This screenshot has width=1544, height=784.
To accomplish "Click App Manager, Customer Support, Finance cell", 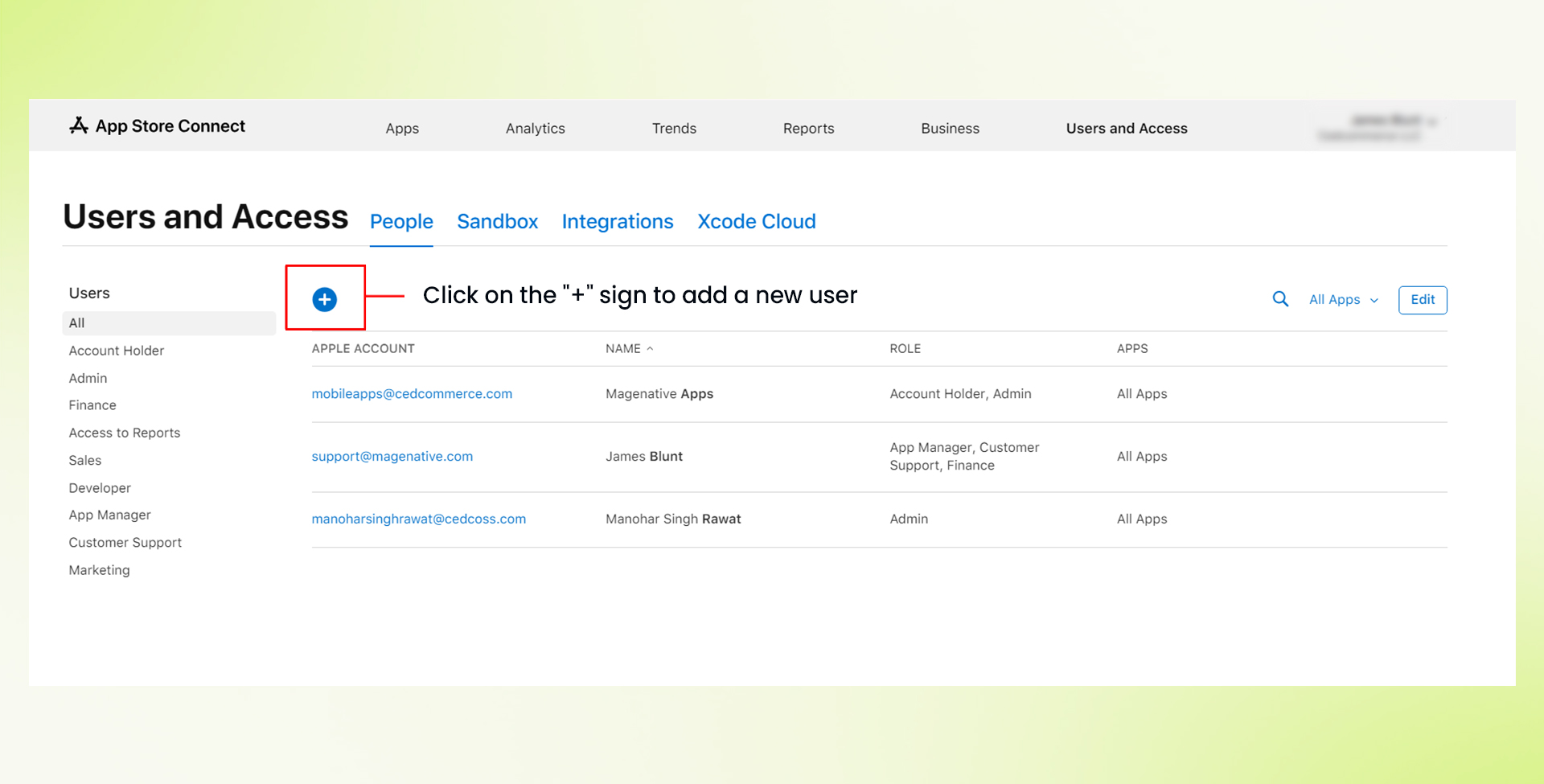I will coord(964,457).
